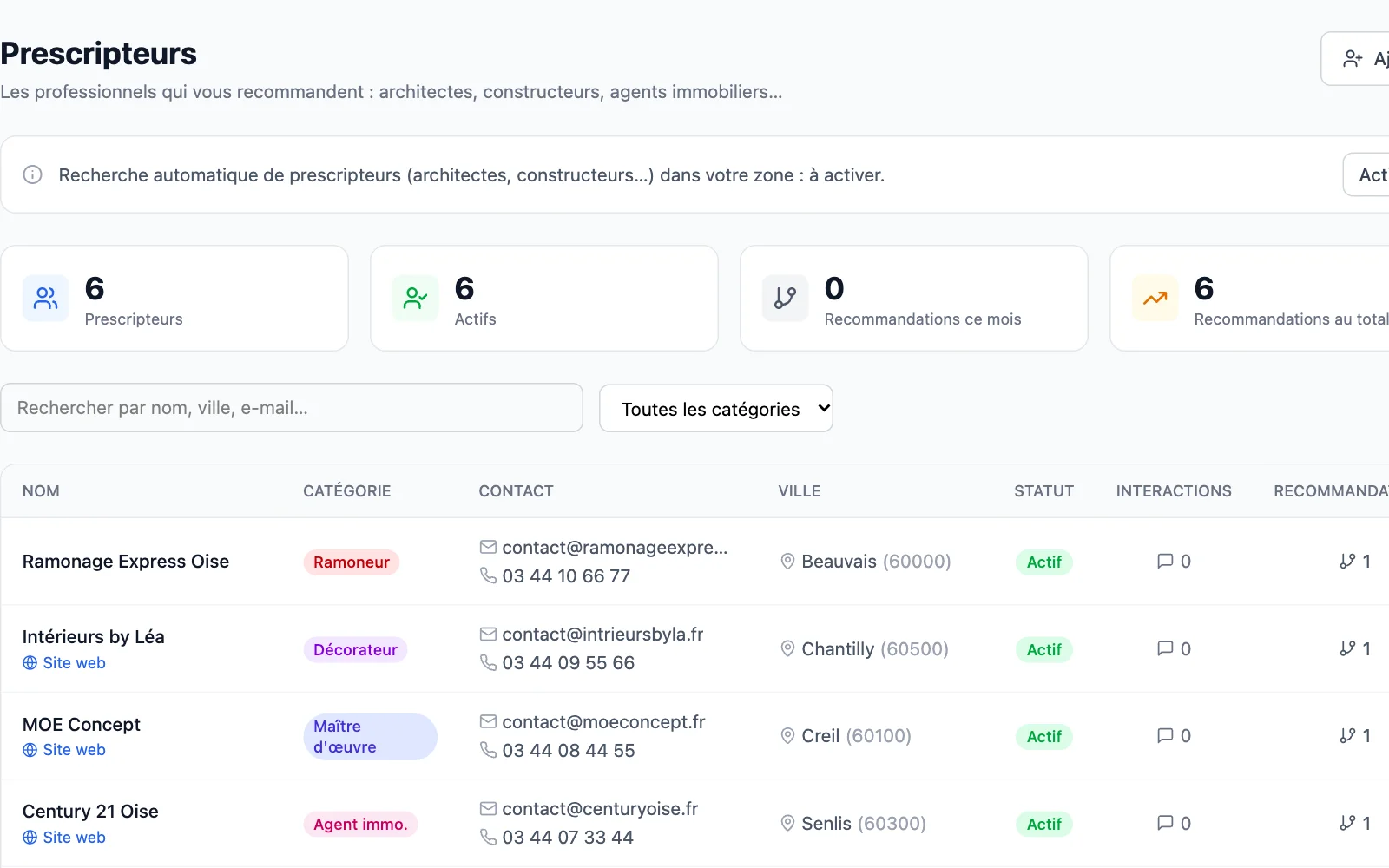Screen dimensions: 1389x868
Task: Click the location pin next to Chantilly
Action: (x=787, y=648)
